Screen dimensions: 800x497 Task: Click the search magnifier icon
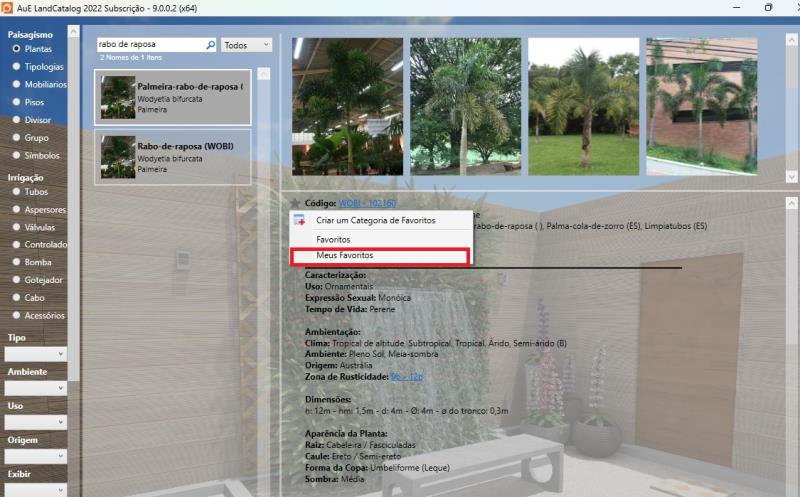tap(210, 45)
